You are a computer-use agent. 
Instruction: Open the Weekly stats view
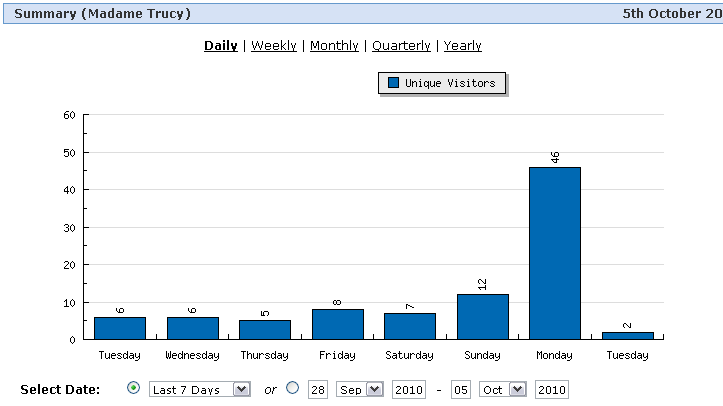click(274, 46)
